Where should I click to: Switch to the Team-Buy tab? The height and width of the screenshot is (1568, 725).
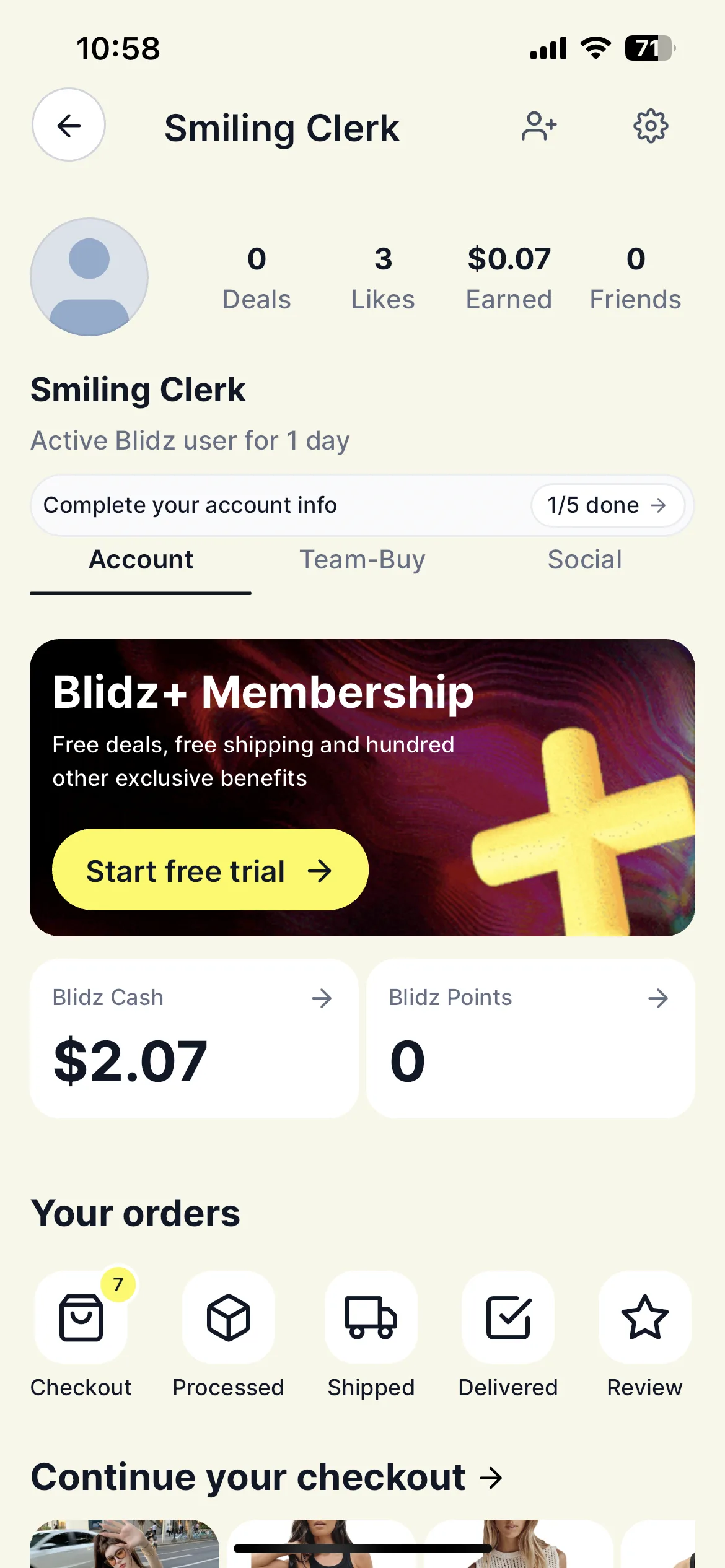point(362,560)
